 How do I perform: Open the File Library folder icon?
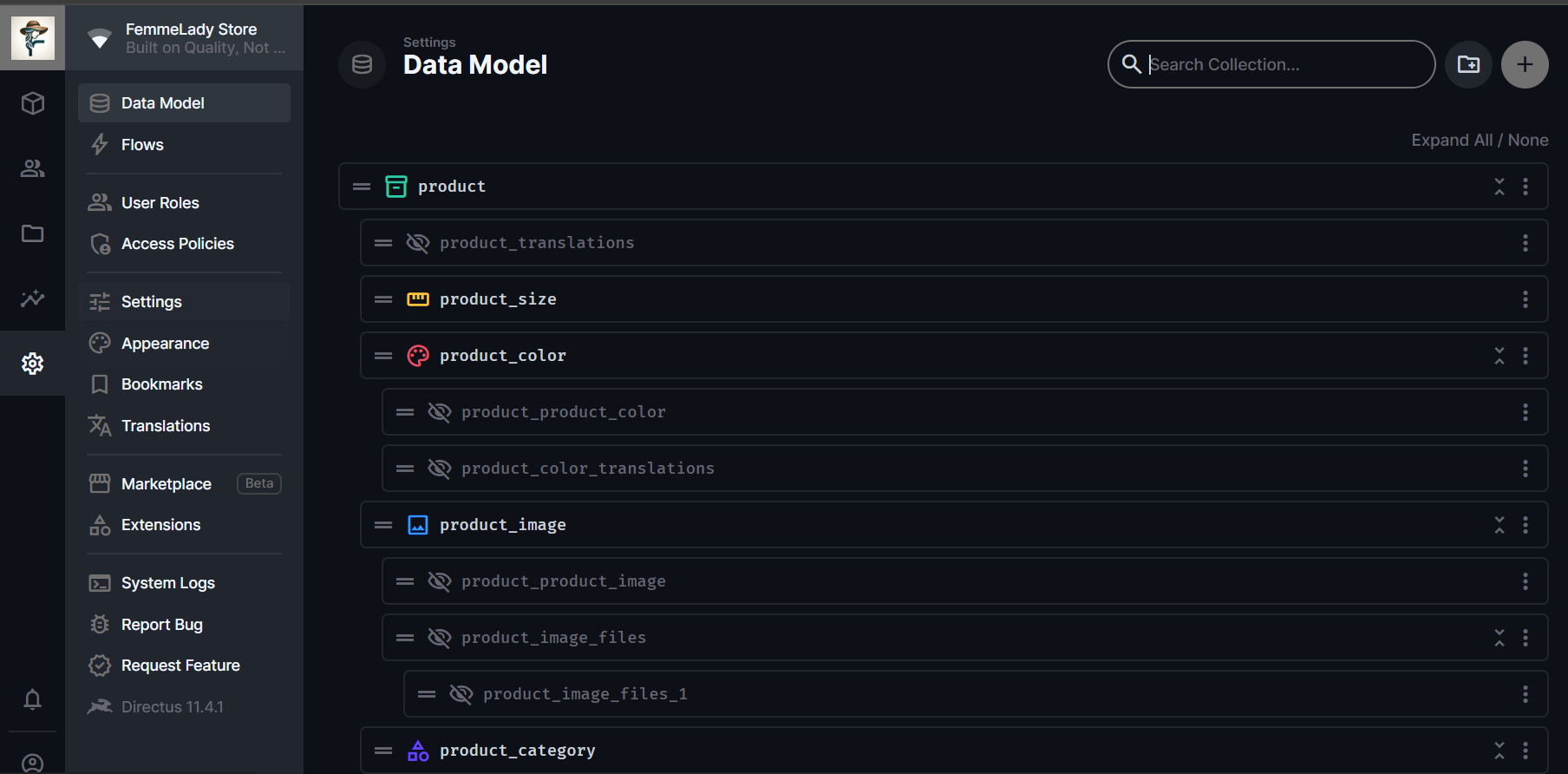32,233
